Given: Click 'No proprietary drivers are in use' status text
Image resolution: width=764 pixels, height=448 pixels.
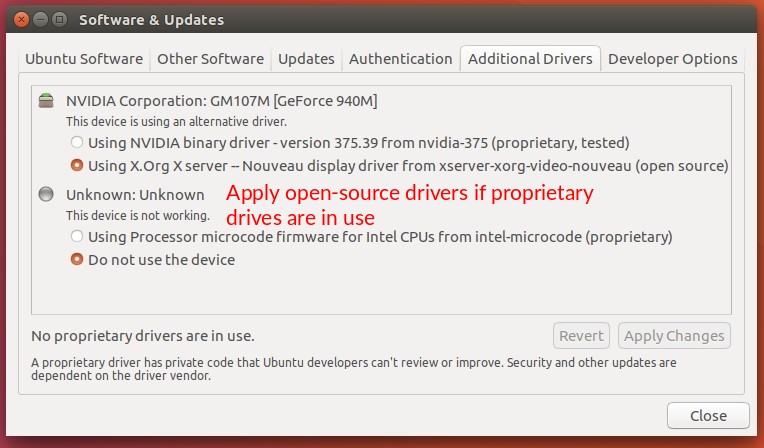Looking at the screenshot, I should [143, 336].
